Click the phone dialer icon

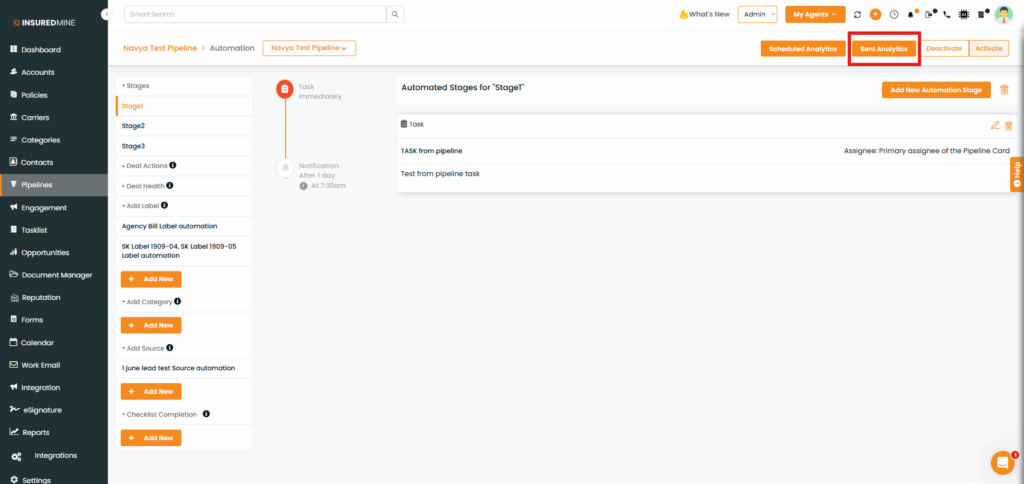coord(947,15)
